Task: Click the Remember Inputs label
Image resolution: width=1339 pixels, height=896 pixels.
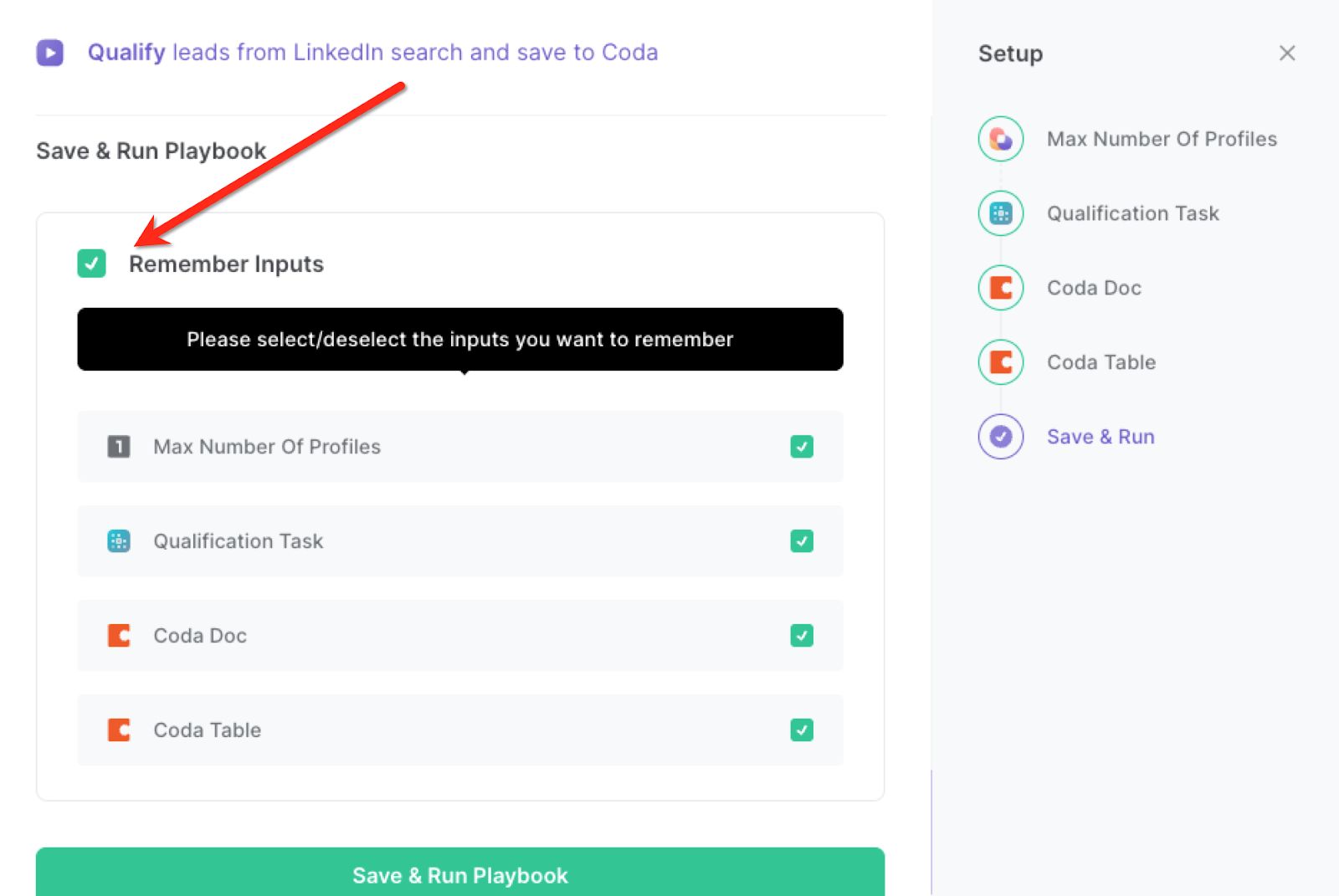Action: (226, 264)
